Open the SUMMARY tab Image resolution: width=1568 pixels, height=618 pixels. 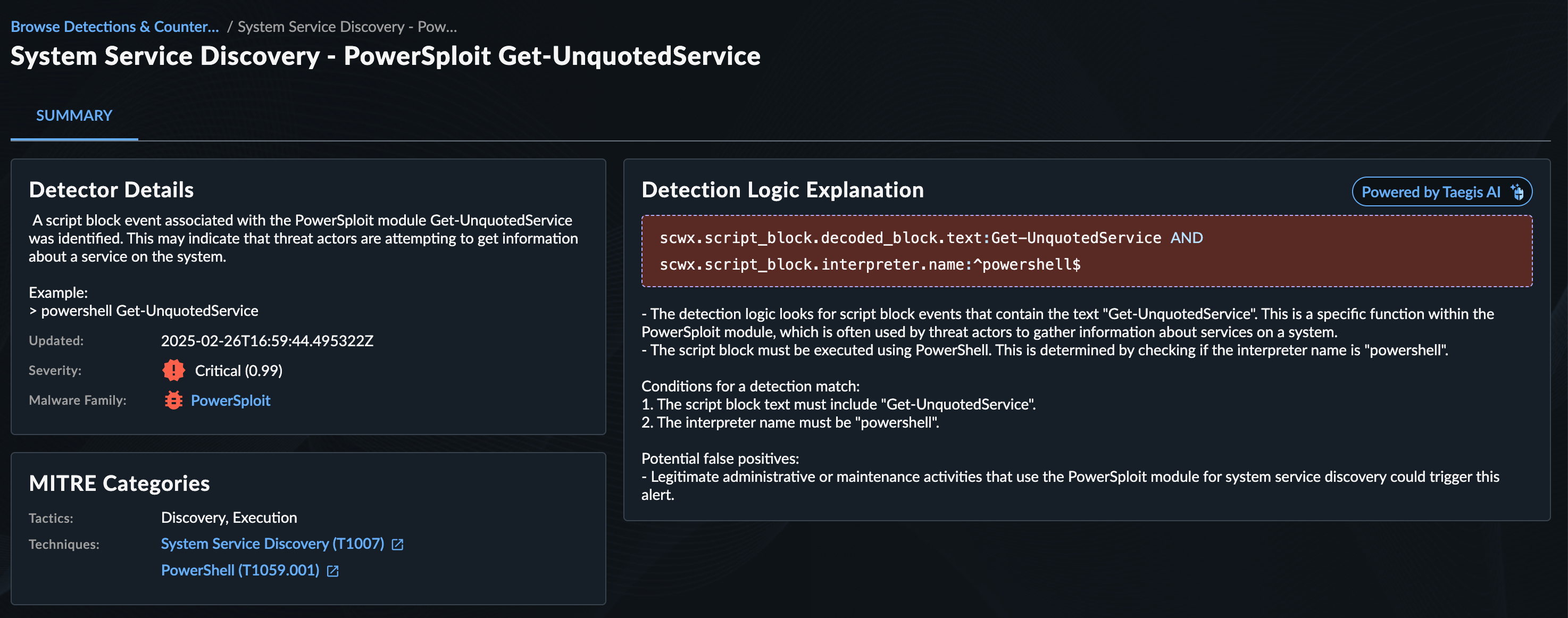(74, 116)
